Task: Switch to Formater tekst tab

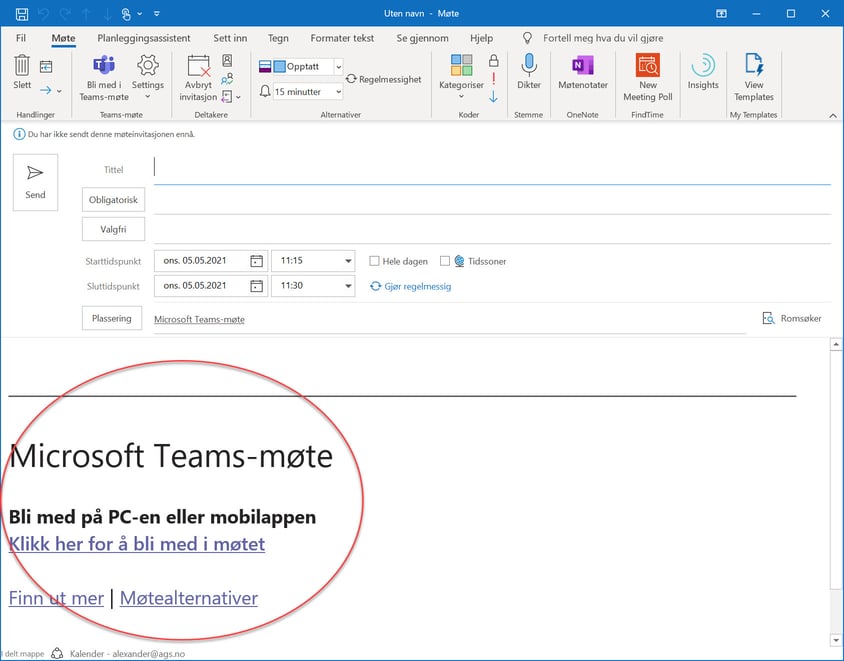Action: (x=342, y=38)
